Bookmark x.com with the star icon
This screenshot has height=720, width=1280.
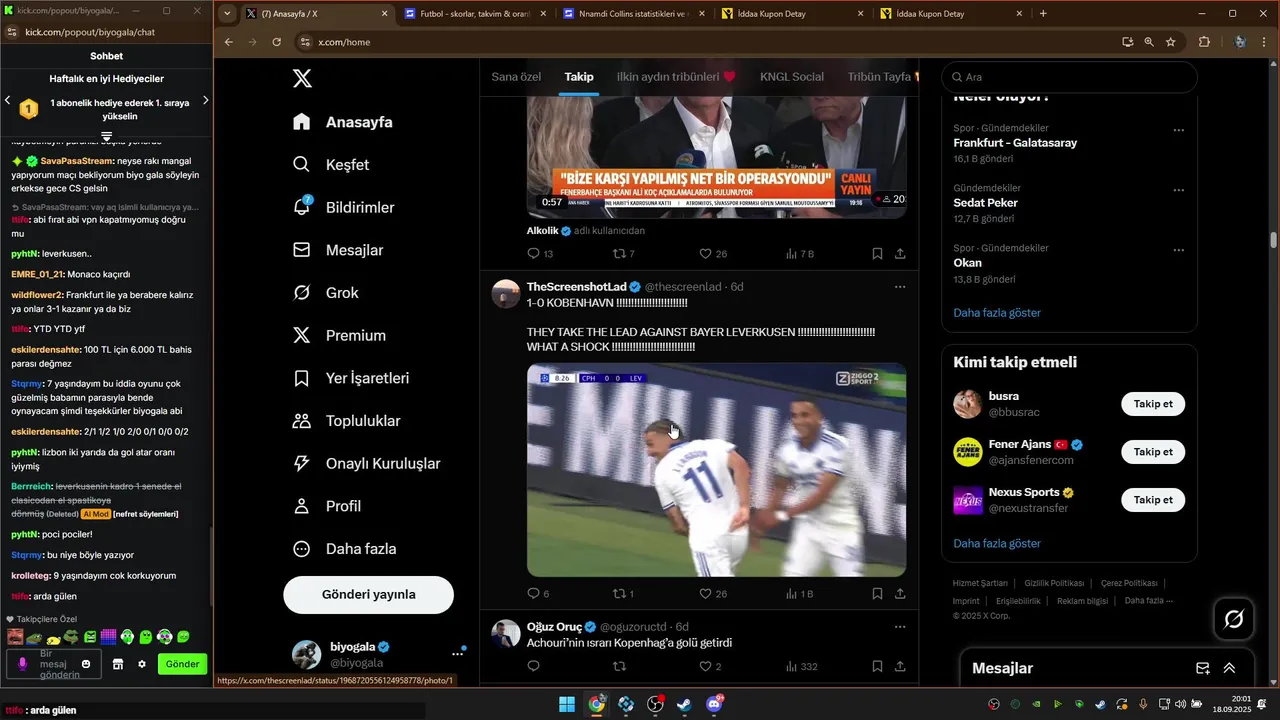point(1170,42)
